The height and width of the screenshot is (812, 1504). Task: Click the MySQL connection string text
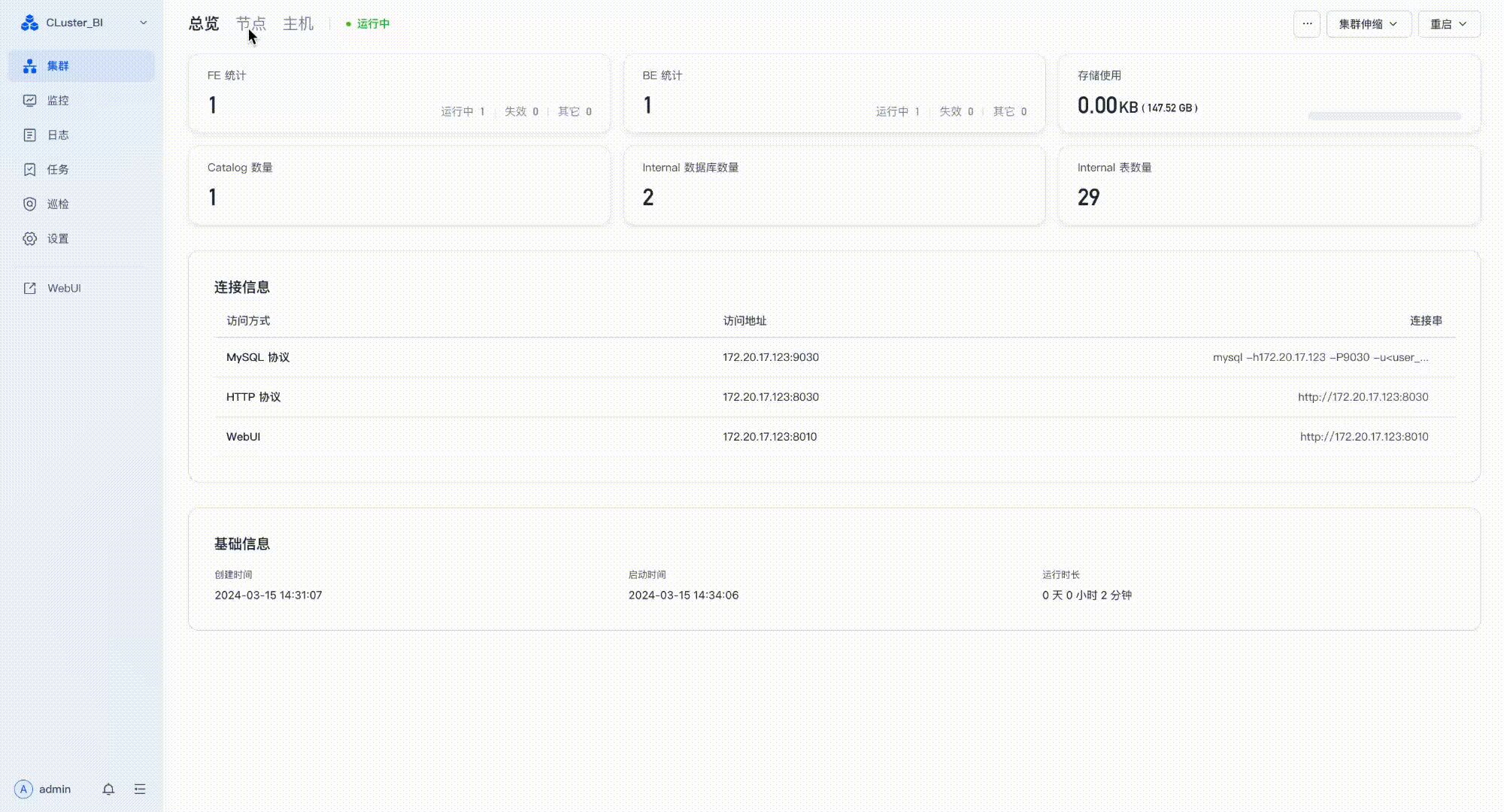[x=1320, y=358]
